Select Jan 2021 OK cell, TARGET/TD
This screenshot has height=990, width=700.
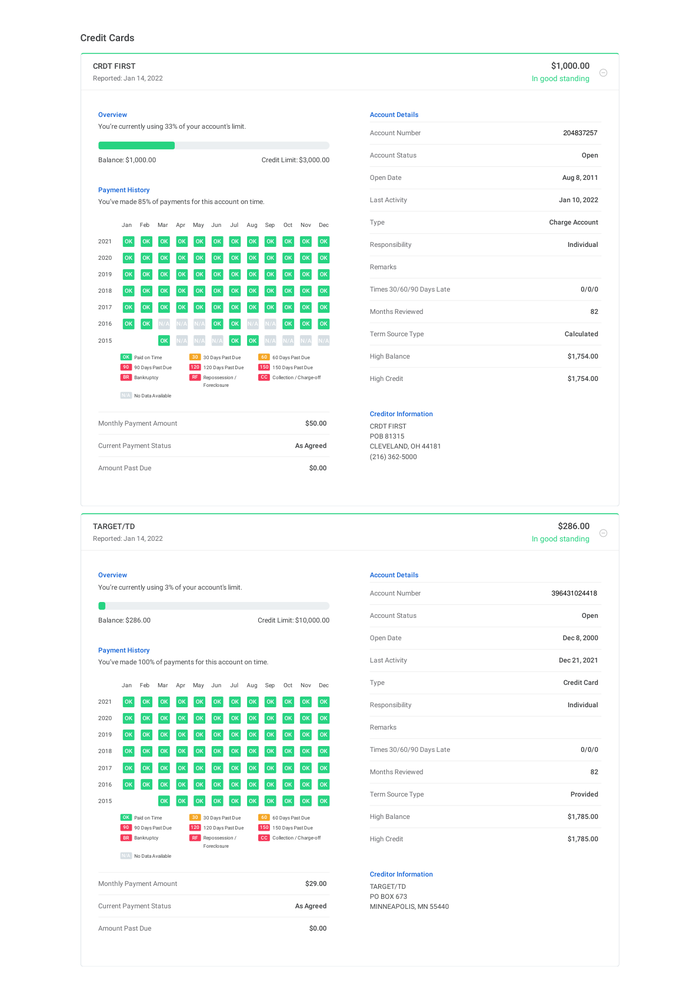point(128,702)
